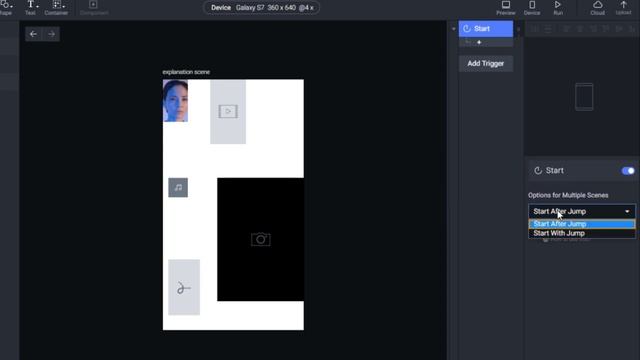Viewport: 640px width, 360px height.
Task: Open the Container tool menu
Action: pos(56,7)
